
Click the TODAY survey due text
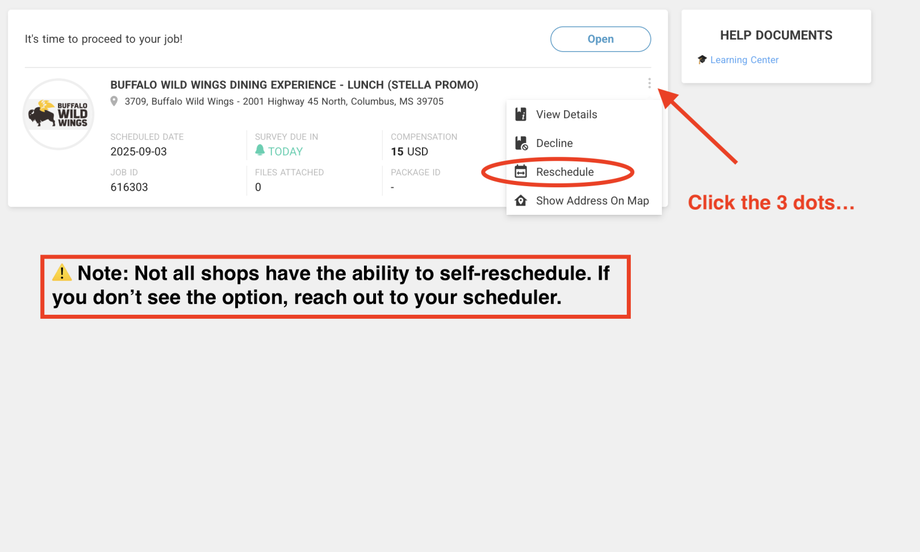[285, 151]
